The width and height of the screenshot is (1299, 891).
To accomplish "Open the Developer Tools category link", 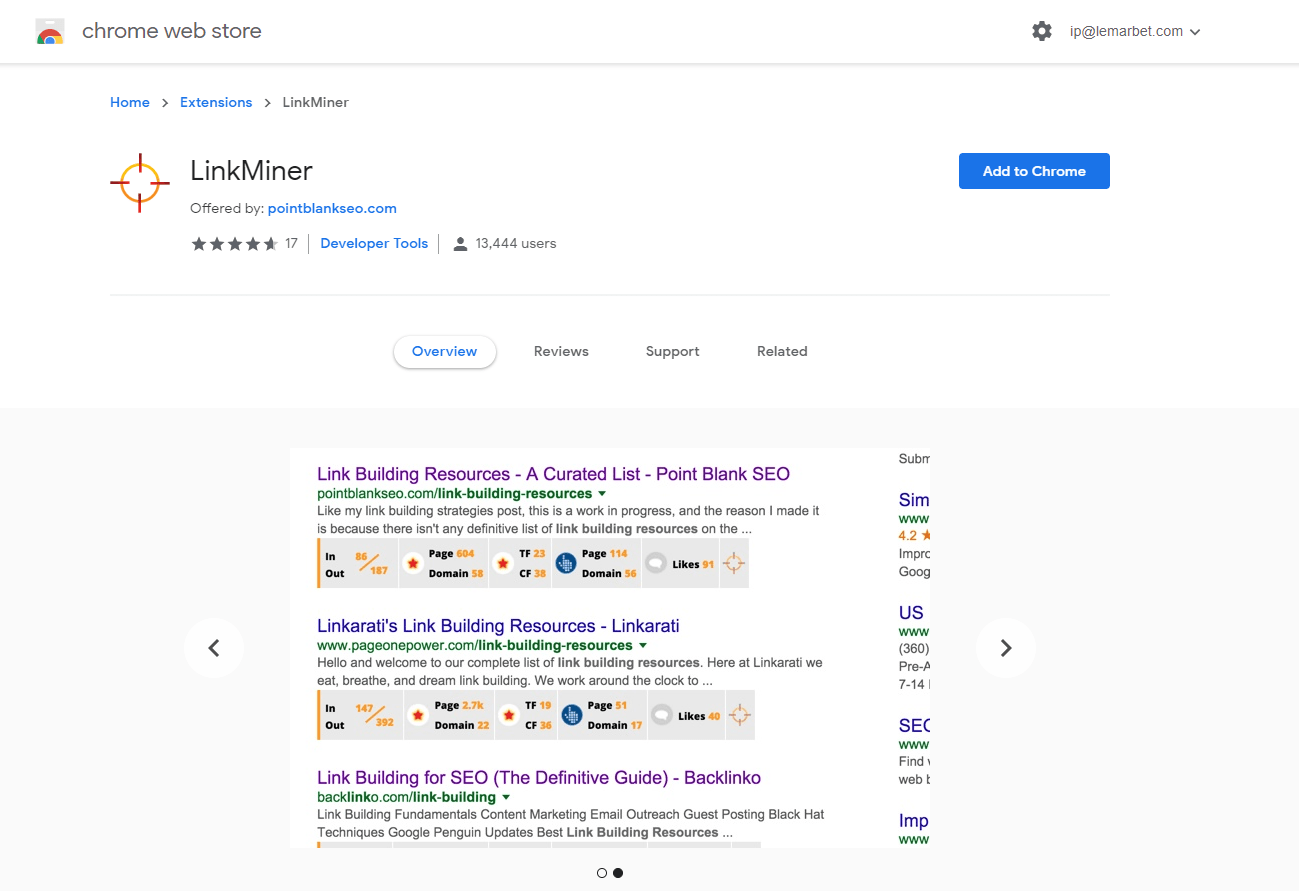I will (x=374, y=243).
